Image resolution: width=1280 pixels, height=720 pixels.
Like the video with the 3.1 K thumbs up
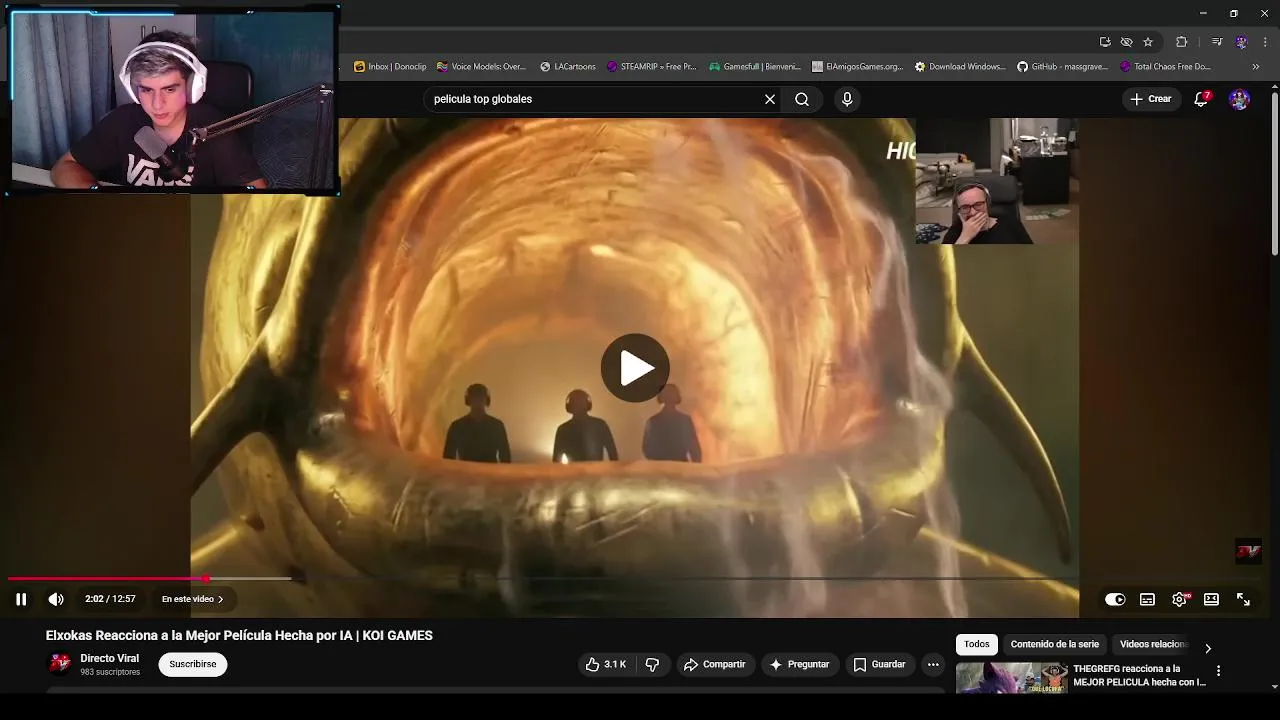(606, 664)
